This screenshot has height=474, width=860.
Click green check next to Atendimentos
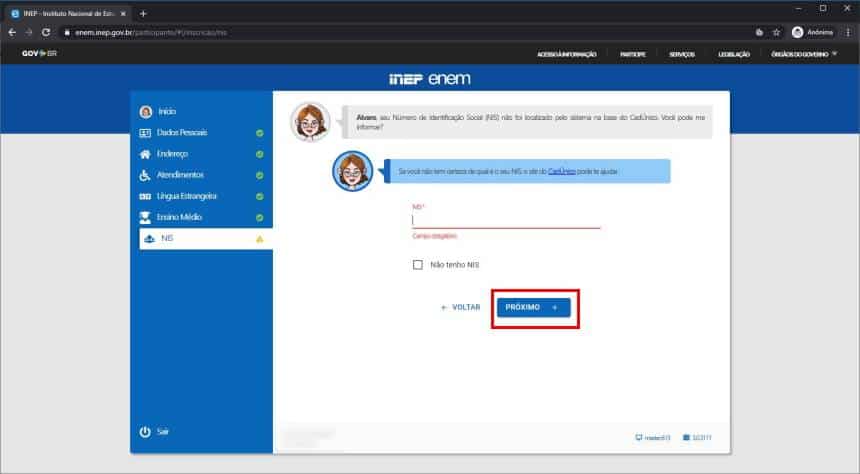(260, 176)
